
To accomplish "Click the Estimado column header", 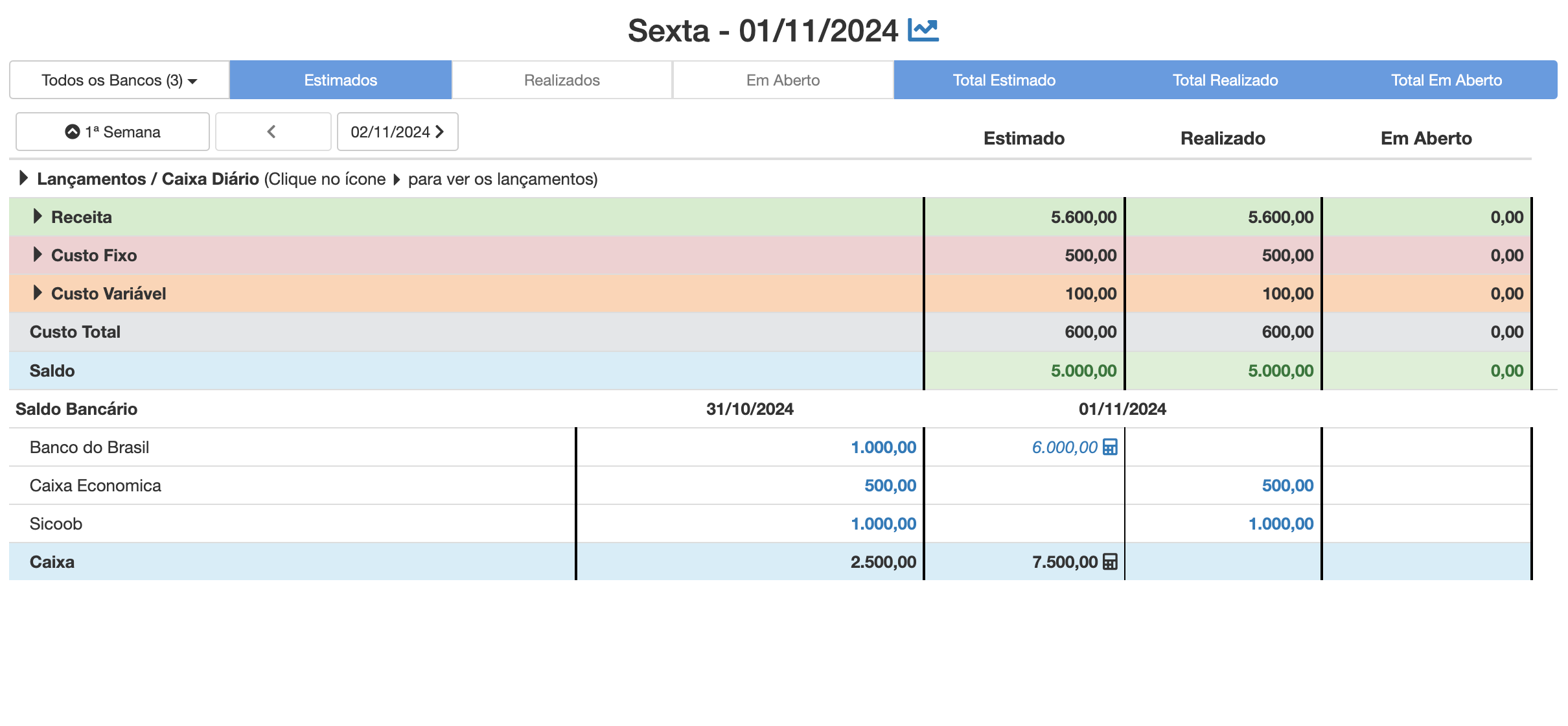I will 1024,138.
